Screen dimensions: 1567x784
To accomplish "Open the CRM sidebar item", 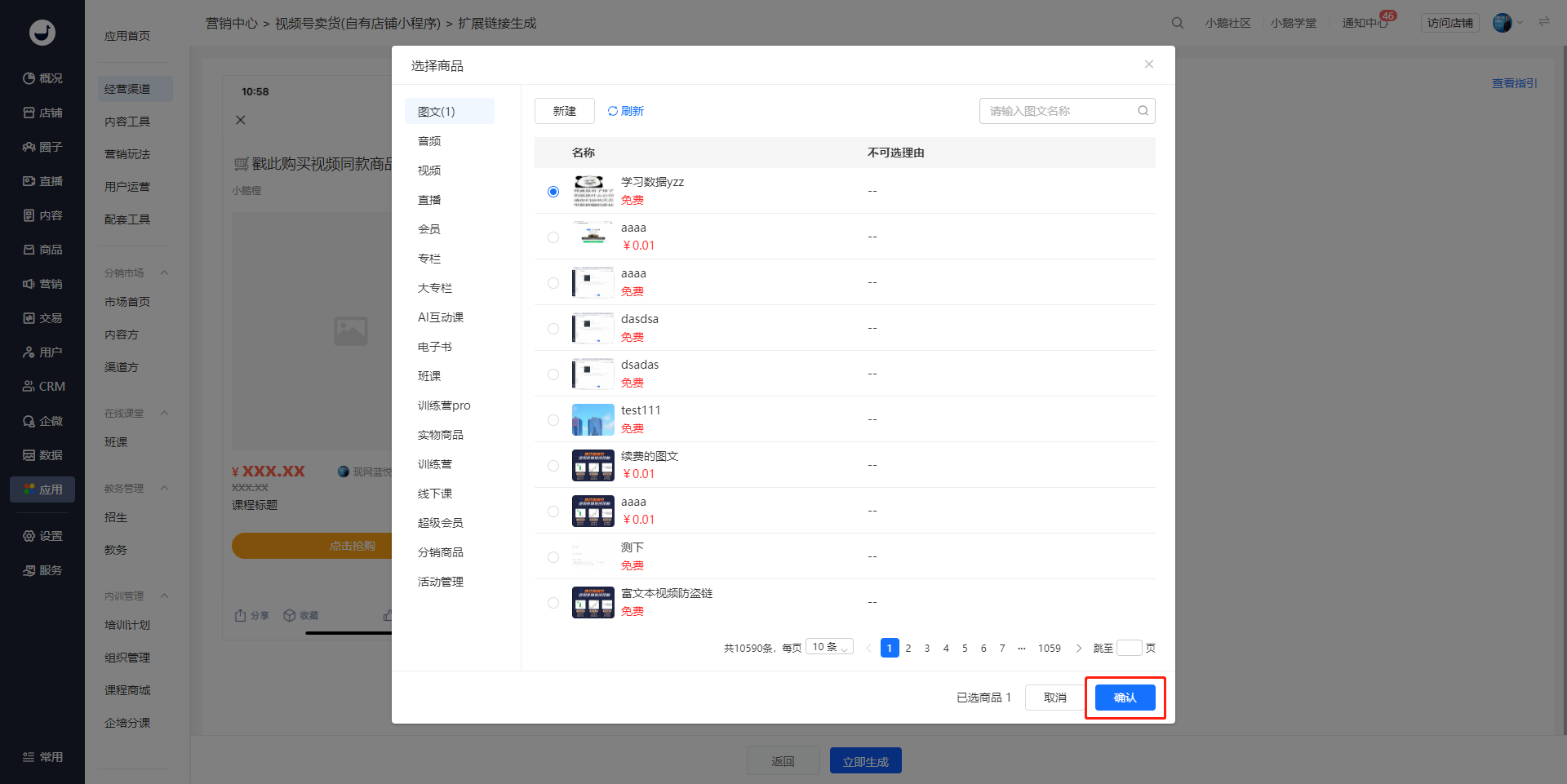I will tap(42, 387).
